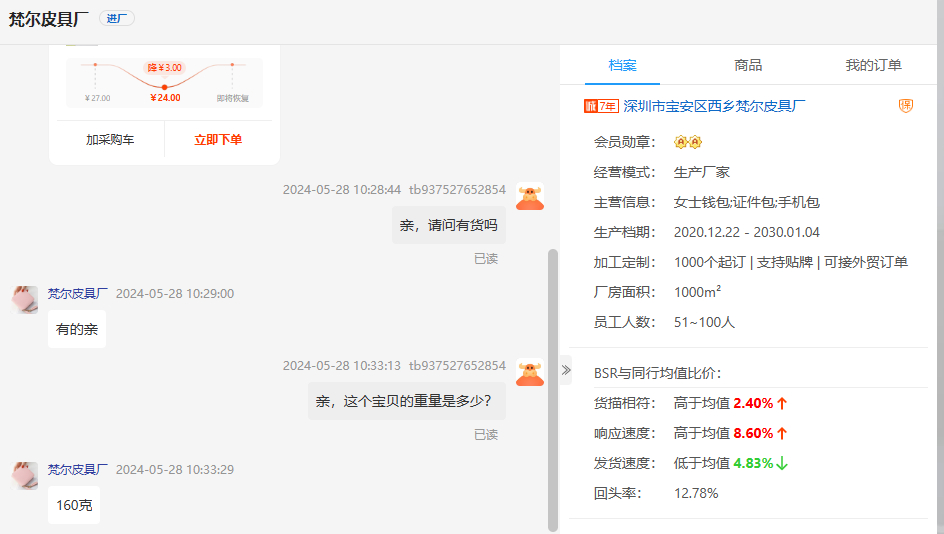Click buyer avatar beside the weight question
Screen dimensions: 944x534
click(x=530, y=373)
